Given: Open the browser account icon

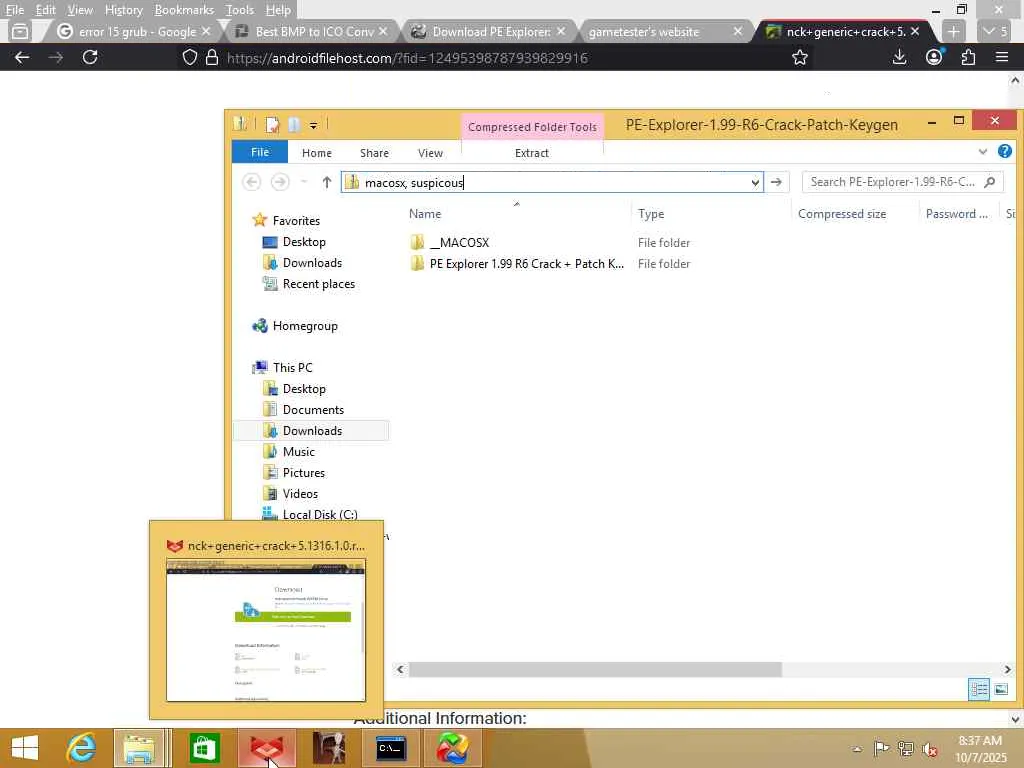Looking at the screenshot, I should click(x=934, y=57).
